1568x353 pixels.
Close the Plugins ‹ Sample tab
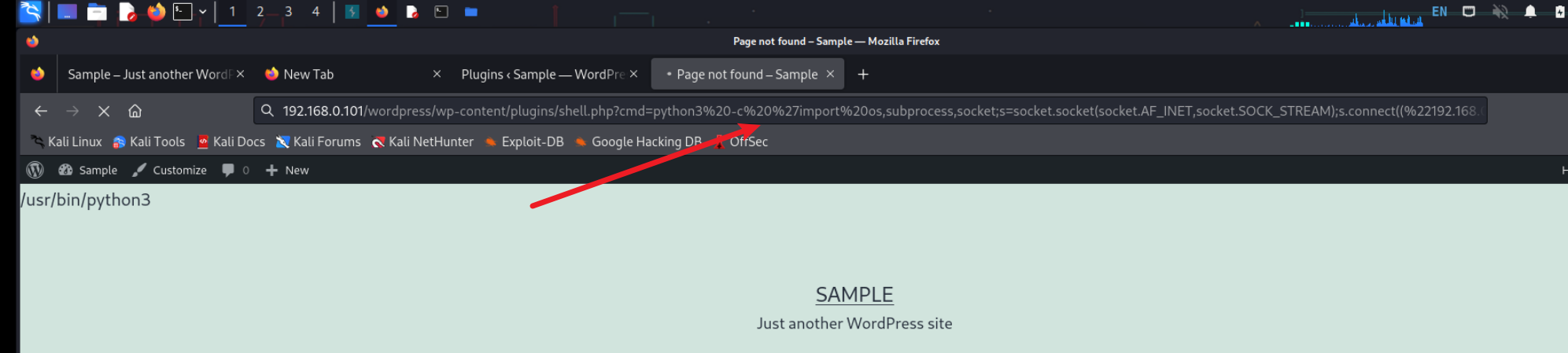point(633,74)
